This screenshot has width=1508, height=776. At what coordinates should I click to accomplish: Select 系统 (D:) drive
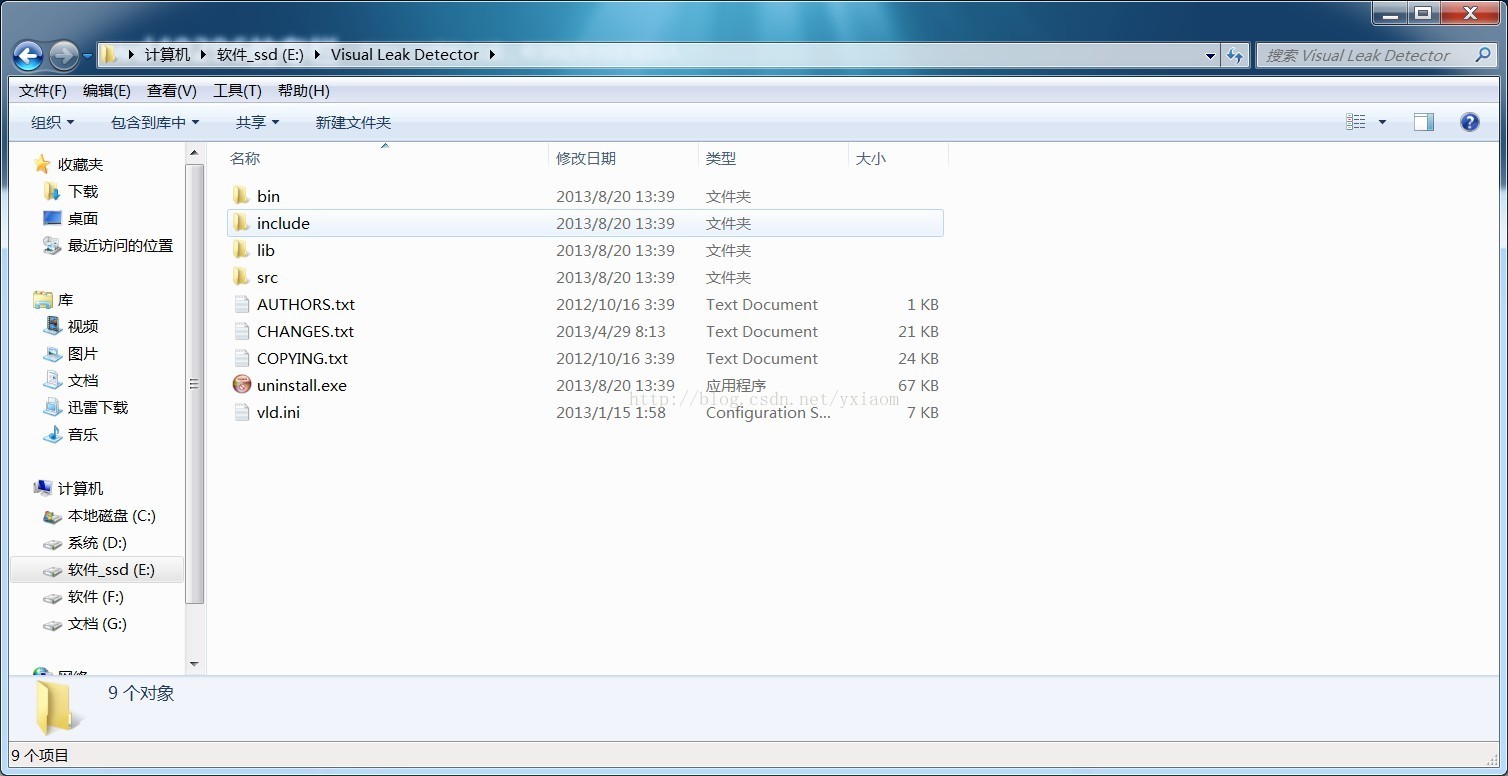(97, 543)
